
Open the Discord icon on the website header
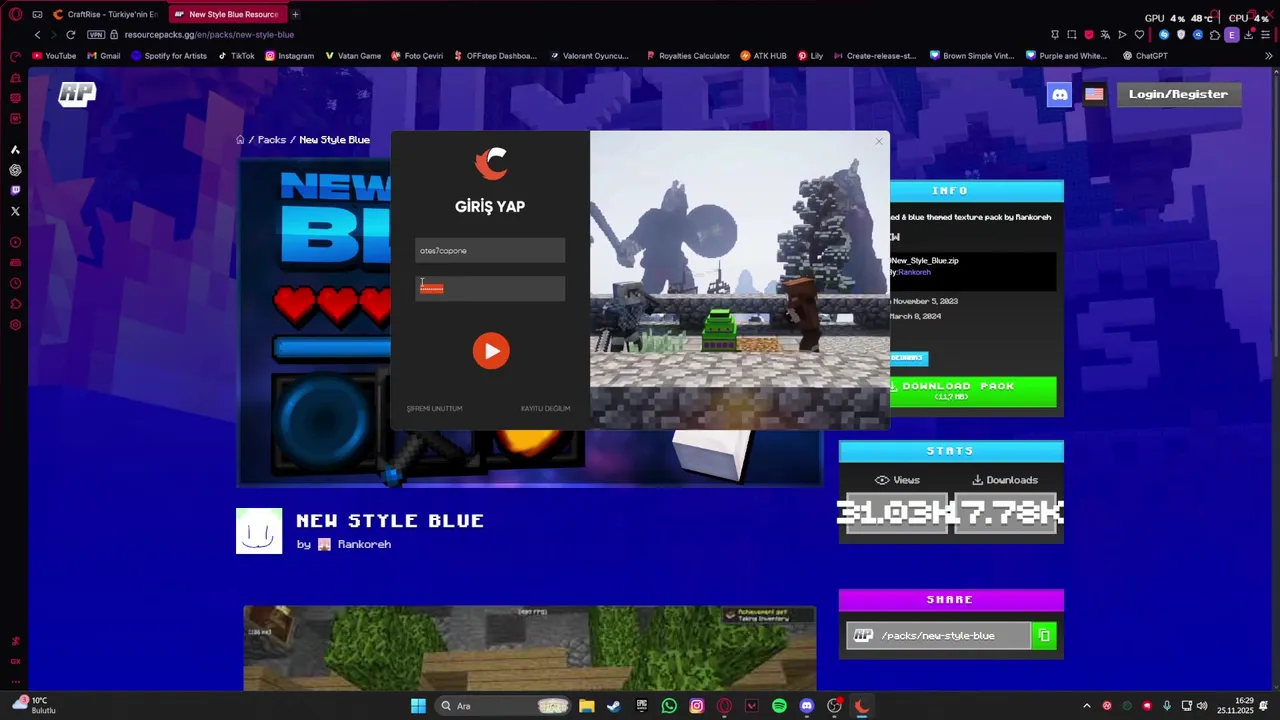tap(1059, 95)
